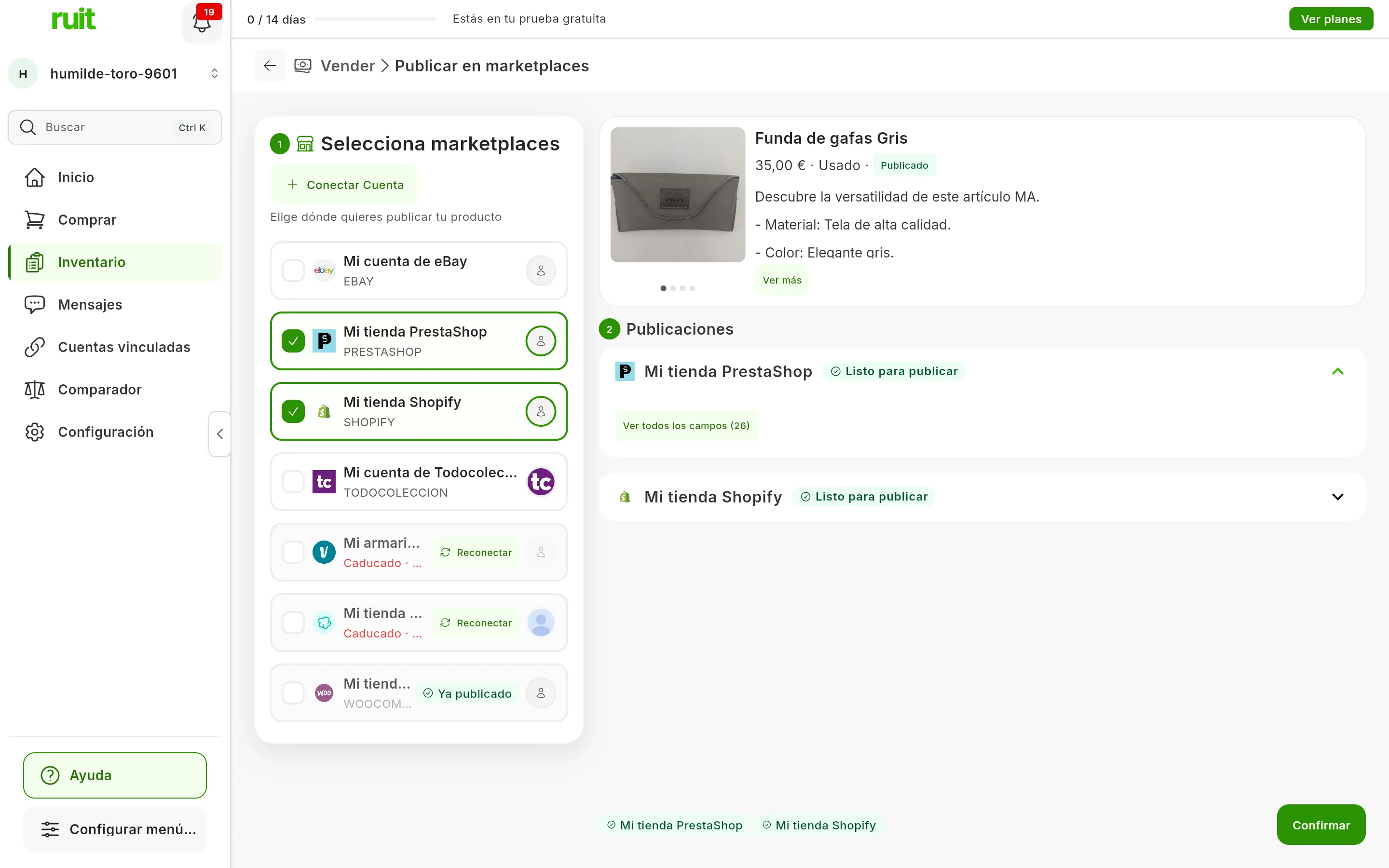The height and width of the screenshot is (868, 1389).
Task: Go back using the left arrow button
Action: (x=270, y=66)
